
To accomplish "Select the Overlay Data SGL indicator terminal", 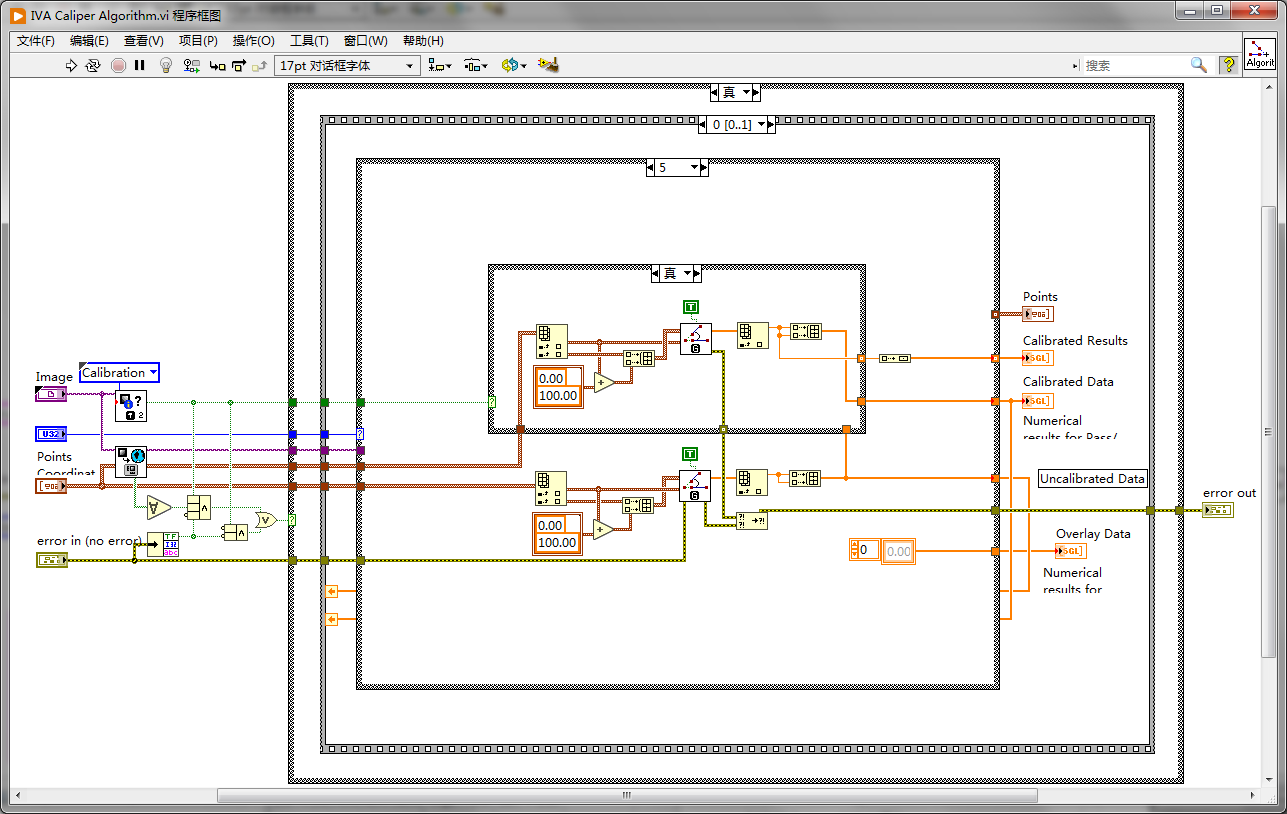I will click(1070, 551).
